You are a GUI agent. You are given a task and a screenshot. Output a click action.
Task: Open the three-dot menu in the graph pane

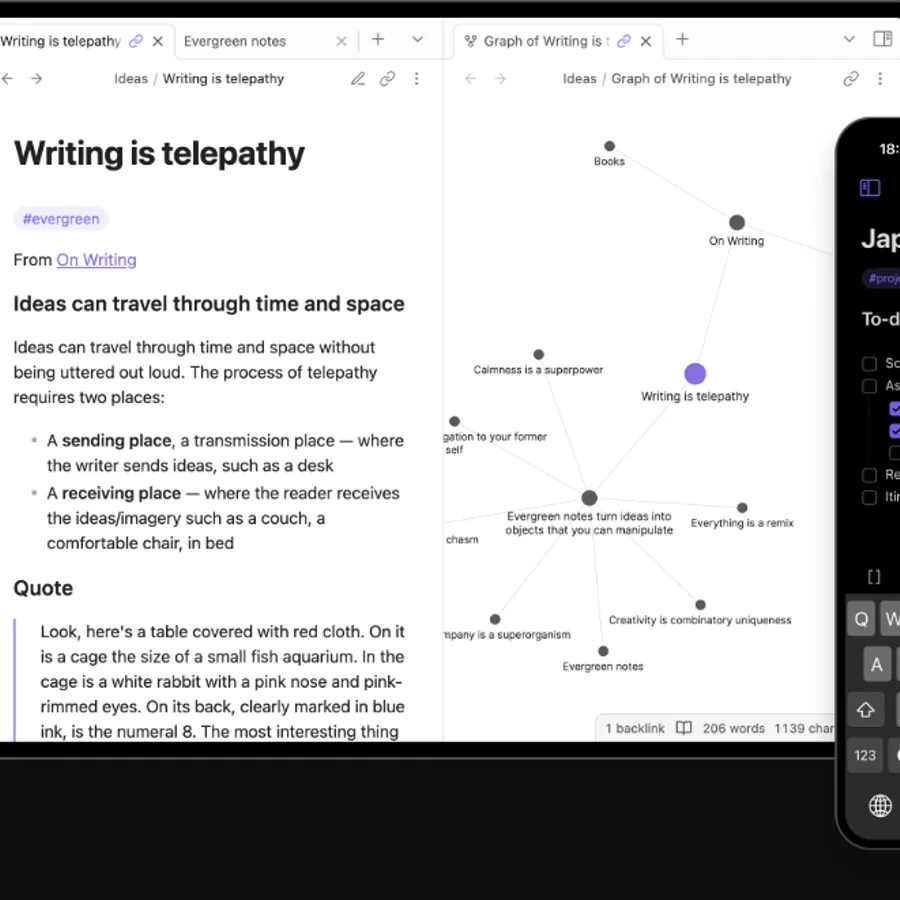pyautogui.click(x=880, y=78)
